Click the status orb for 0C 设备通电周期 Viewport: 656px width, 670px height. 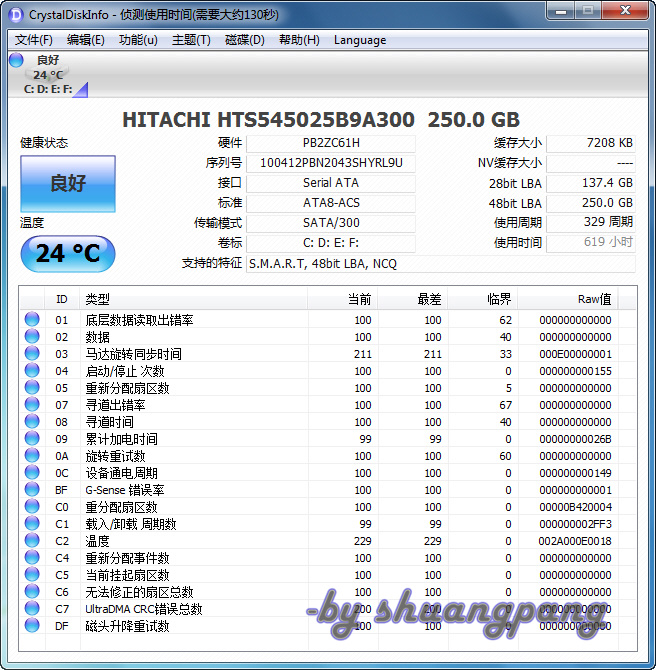pos(32,473)
